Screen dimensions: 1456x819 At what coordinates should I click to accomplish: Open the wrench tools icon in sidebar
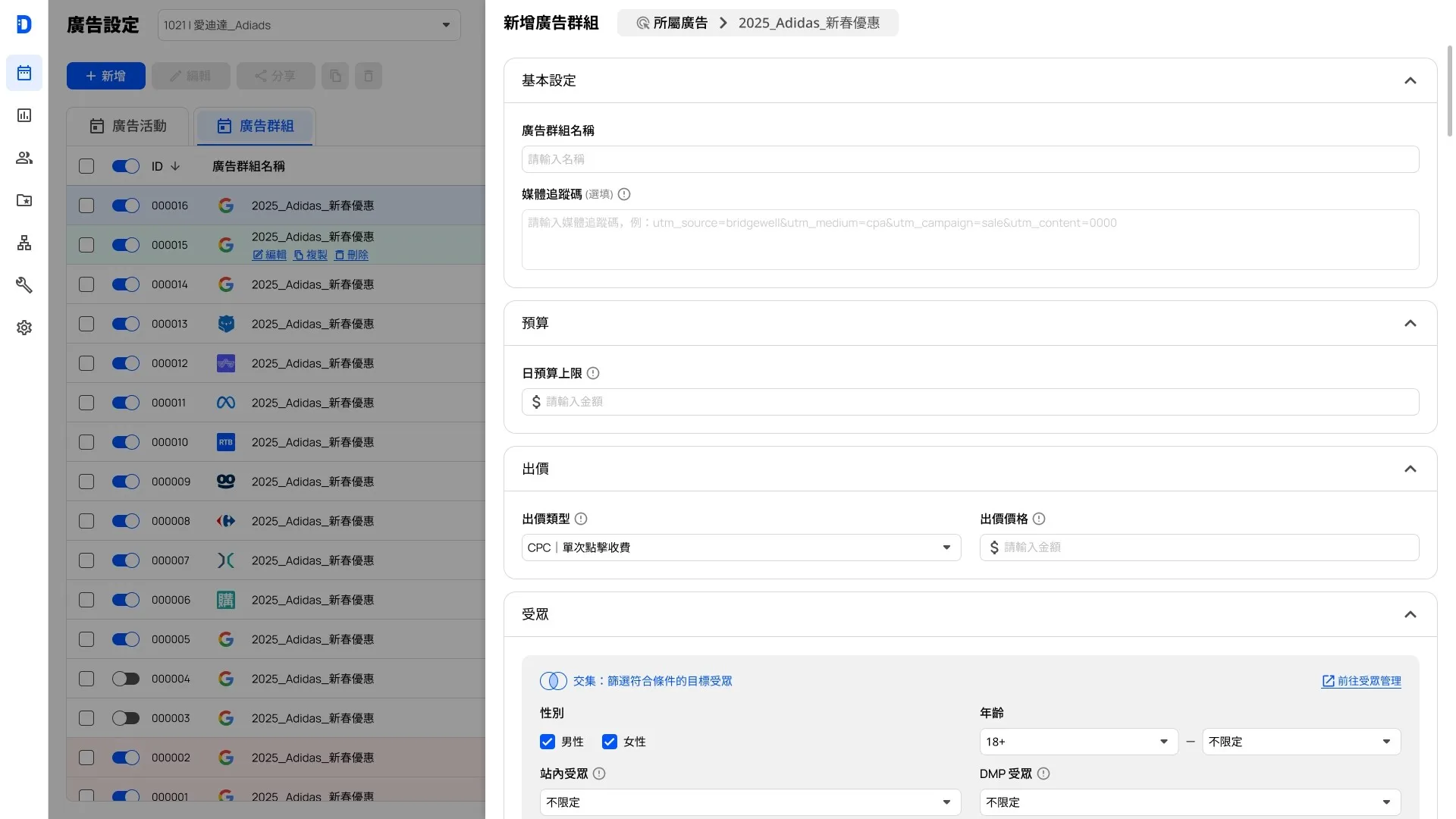pos(24,285)
